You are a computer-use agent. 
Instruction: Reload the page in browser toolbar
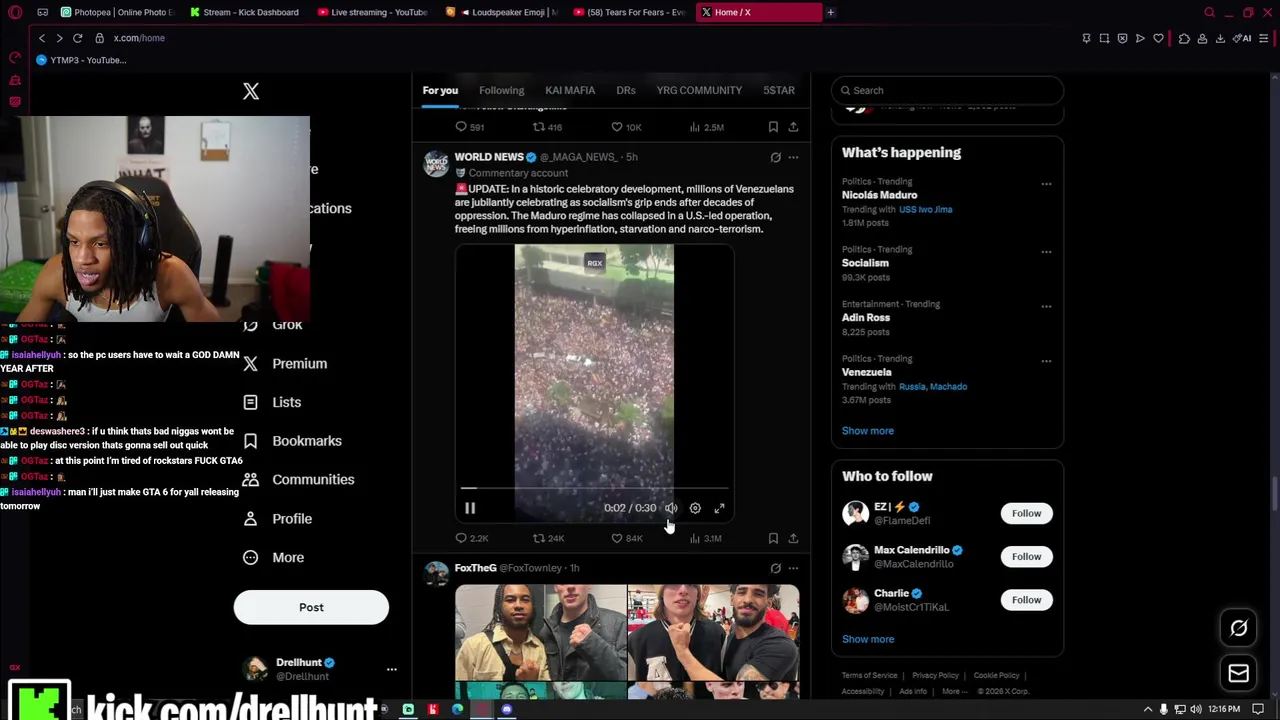coord(77,38)
